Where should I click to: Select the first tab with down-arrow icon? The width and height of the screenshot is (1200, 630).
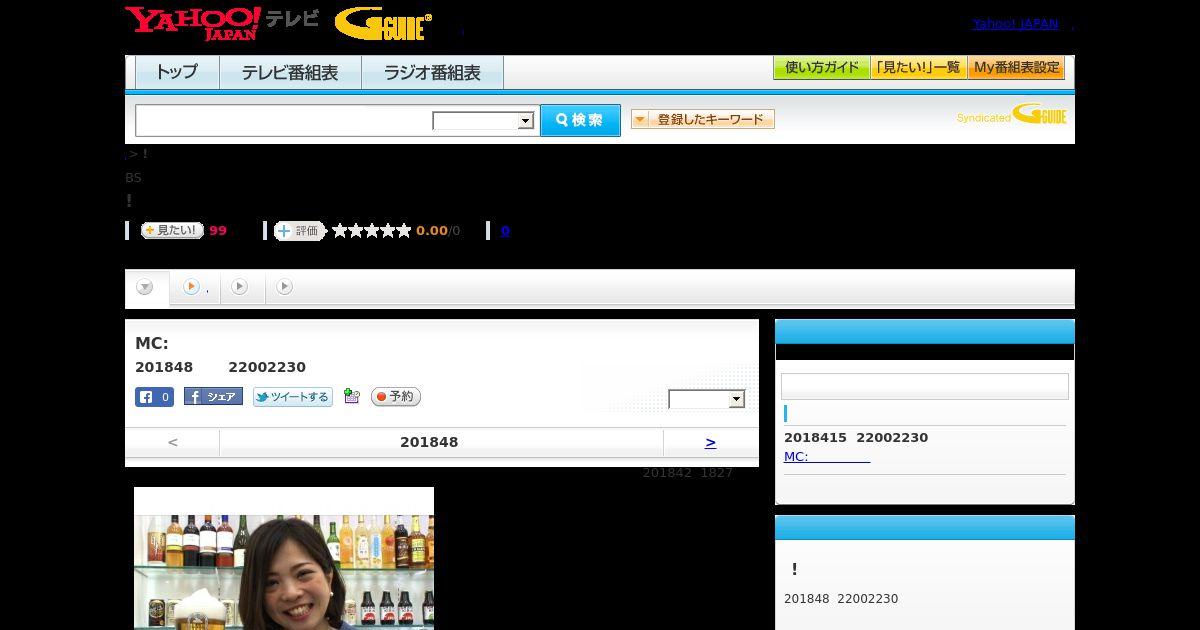tap(146, 288)
